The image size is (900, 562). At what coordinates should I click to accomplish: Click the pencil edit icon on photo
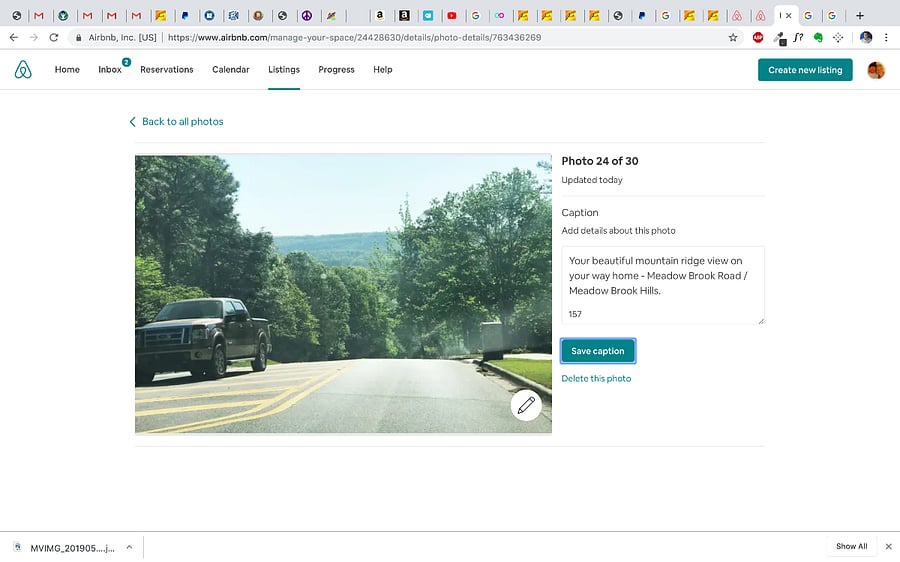[x=526, y=405]
